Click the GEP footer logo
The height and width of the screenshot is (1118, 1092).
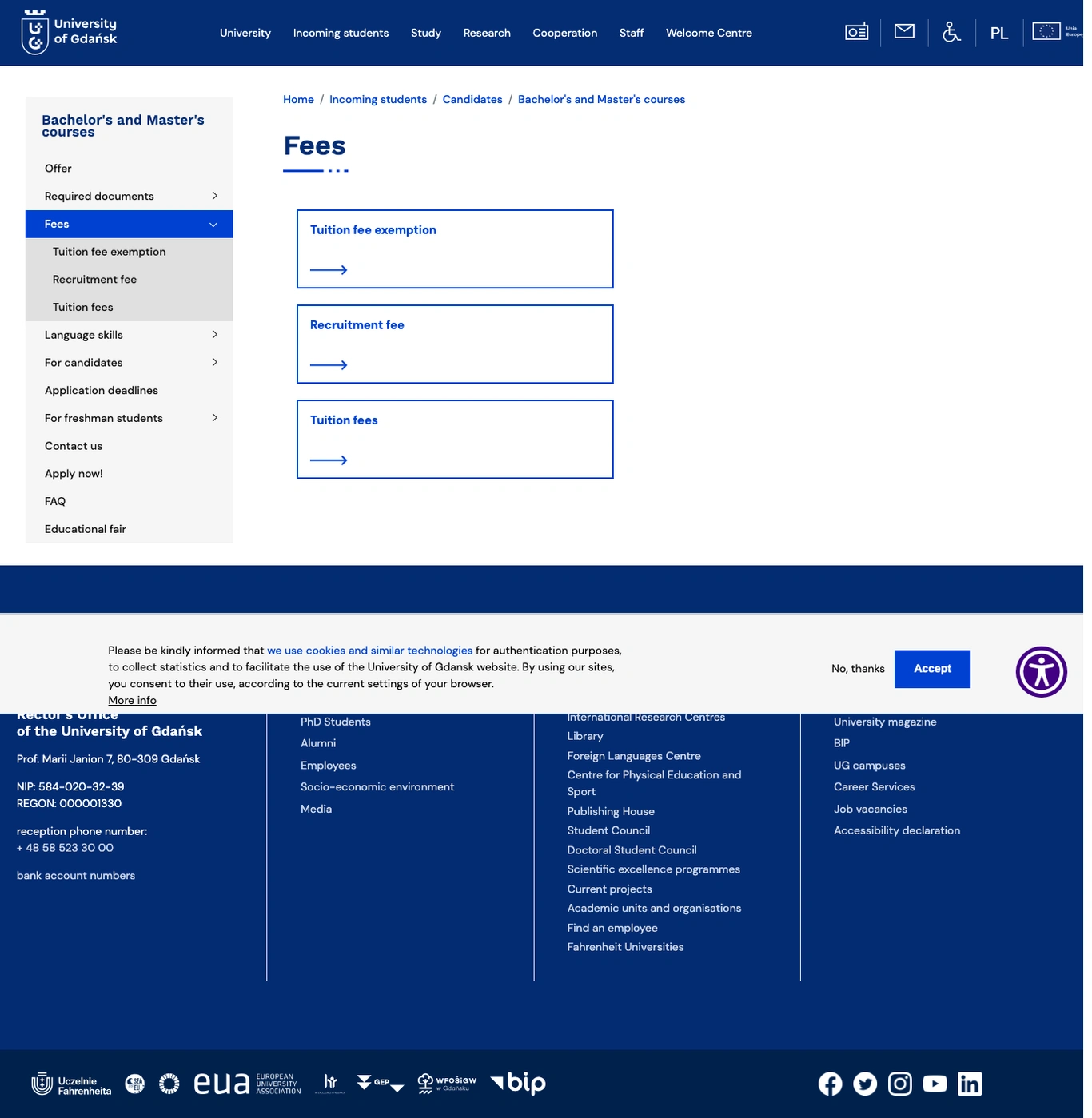click(x=381, y=1083)
